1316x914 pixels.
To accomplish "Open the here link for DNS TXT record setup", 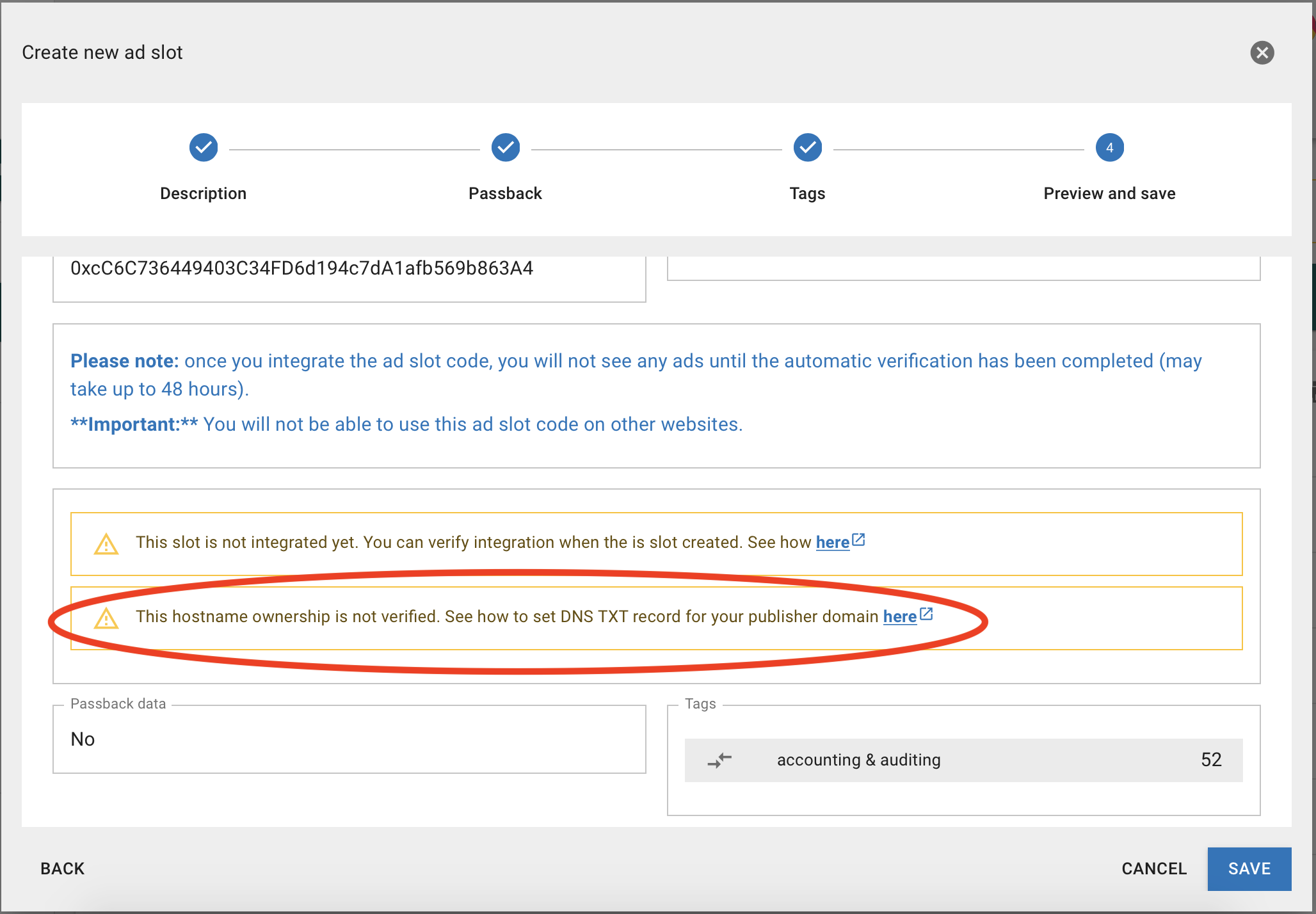I will 899,616.
